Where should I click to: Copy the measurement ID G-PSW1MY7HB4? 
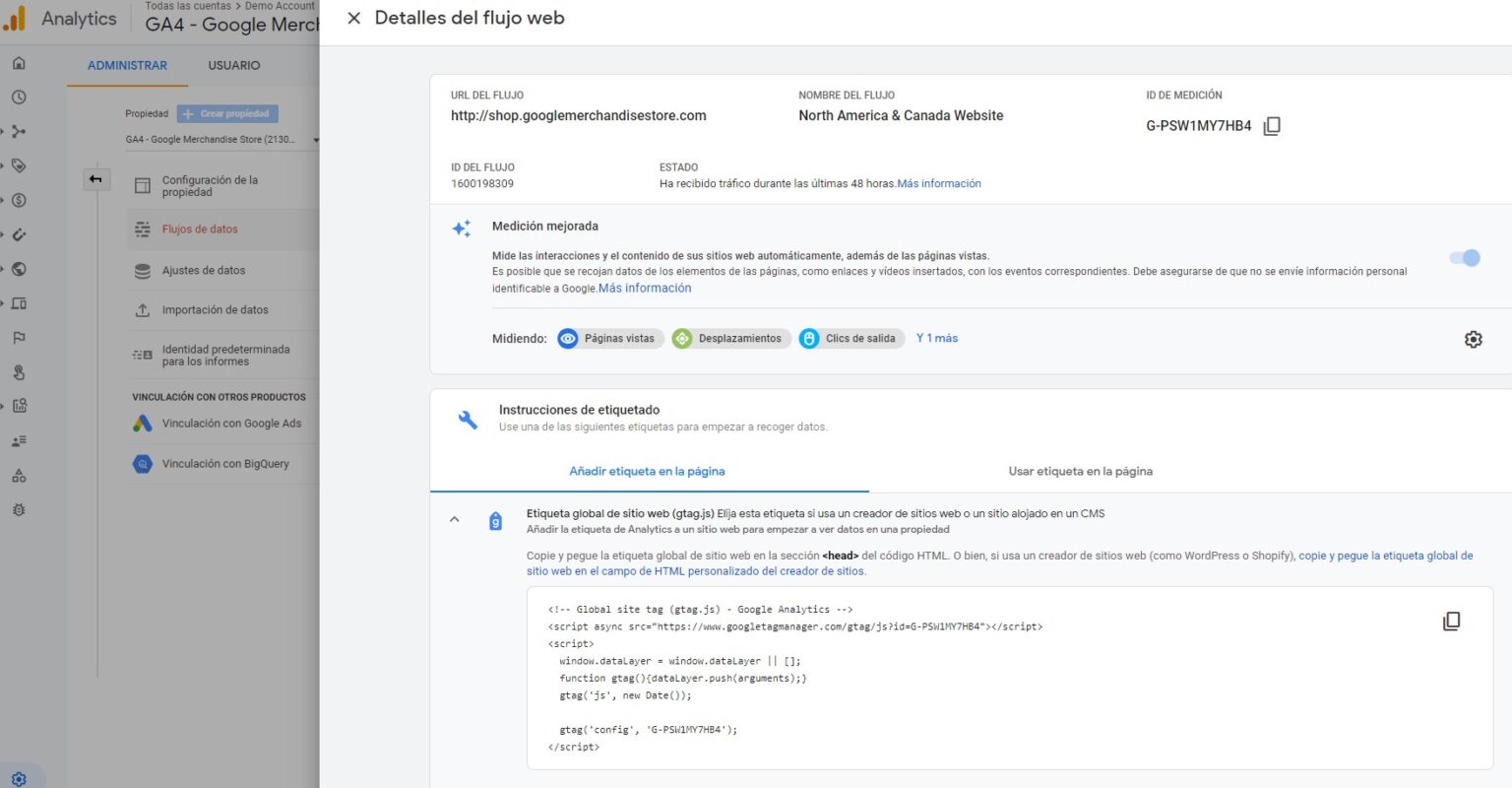click(x=1272, y=125)
